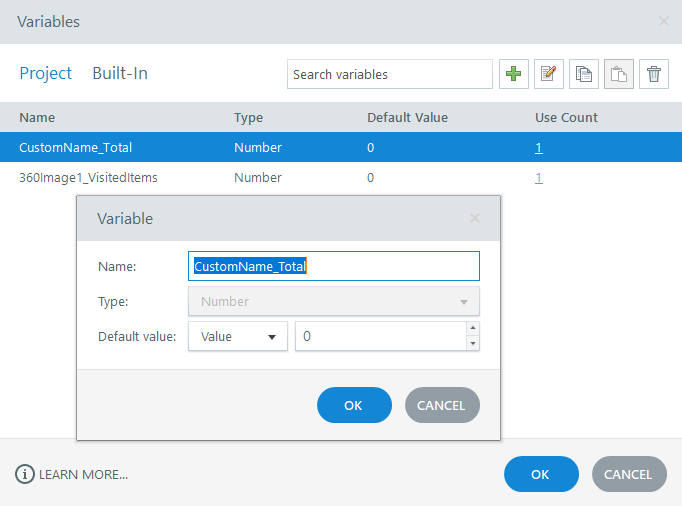Viewport: 682px width, 506px height.
Task: Select the Project tab
Action: (46, 73)
